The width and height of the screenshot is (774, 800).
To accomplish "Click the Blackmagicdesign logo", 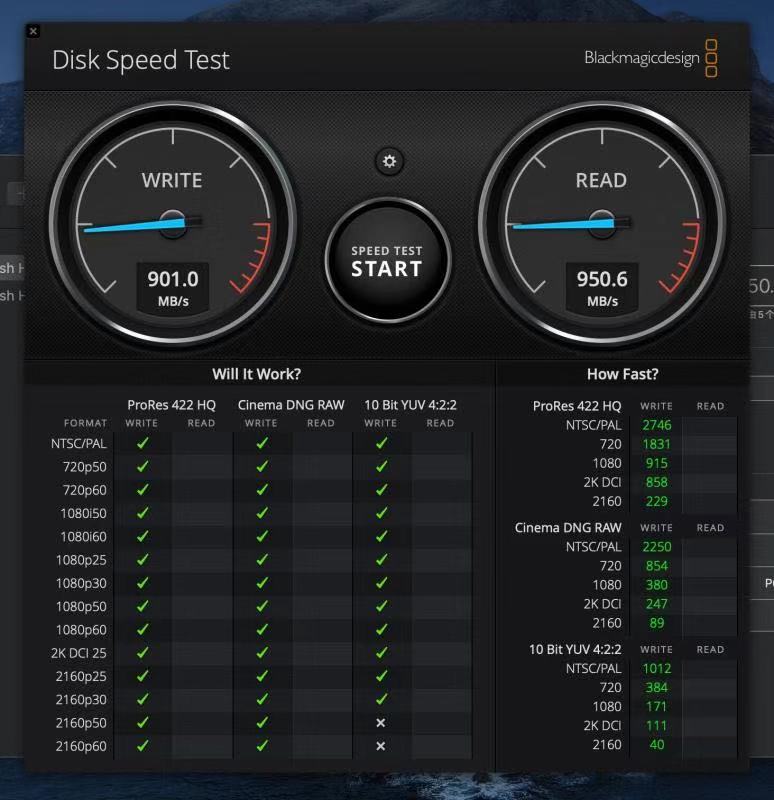I will tap(651, 58).
